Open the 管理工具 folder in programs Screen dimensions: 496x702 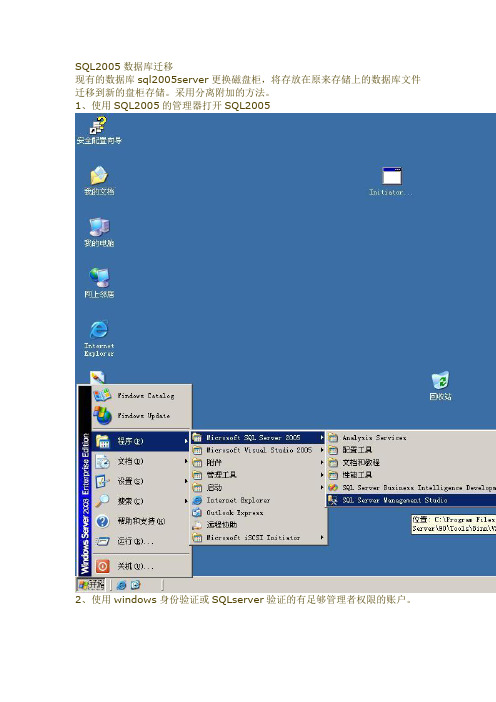(258, 475)
